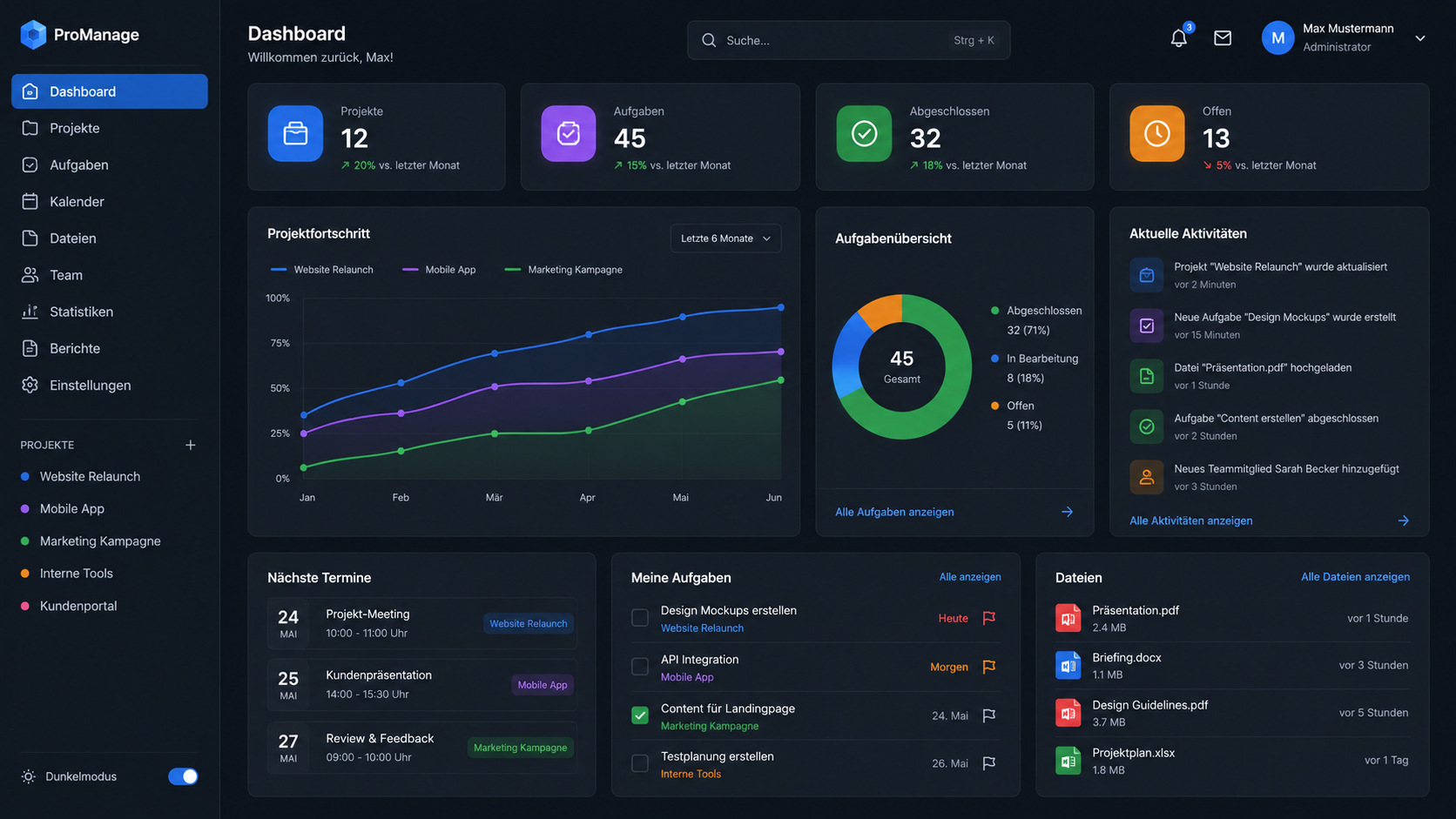Click the flag icon for Content für Landingpage
The width and height of the screenshot is (1456, 819).
pyautogui.click(x=989, y=715)
